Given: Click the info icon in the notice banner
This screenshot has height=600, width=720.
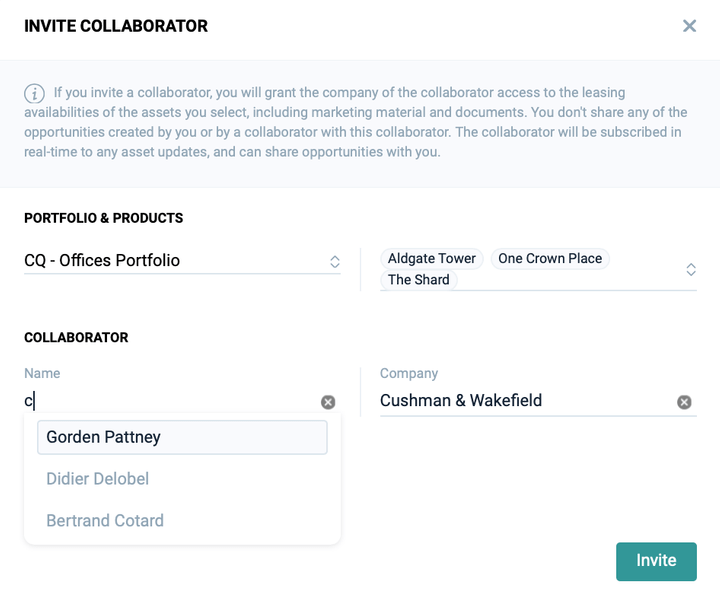Looking at the screenshot, I should click(x=35, y=93).
